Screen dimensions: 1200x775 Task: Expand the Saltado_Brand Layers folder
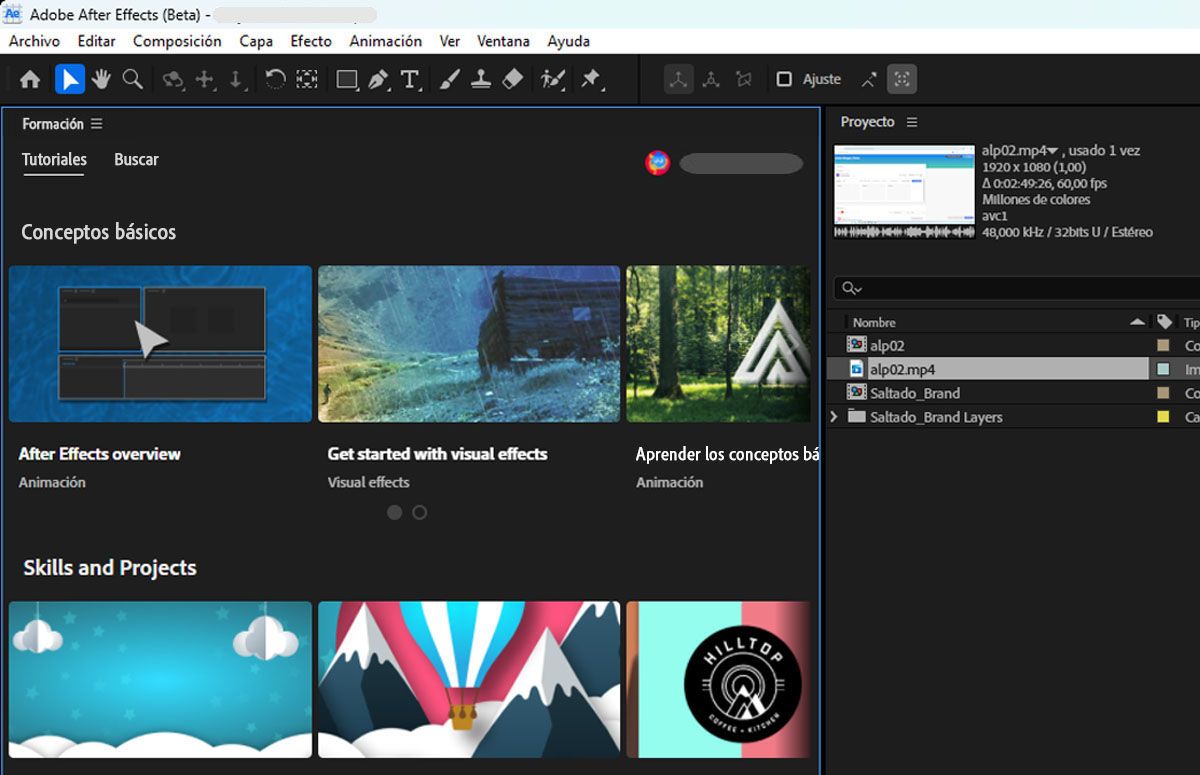pyautogui.click(x=834, y=417)
